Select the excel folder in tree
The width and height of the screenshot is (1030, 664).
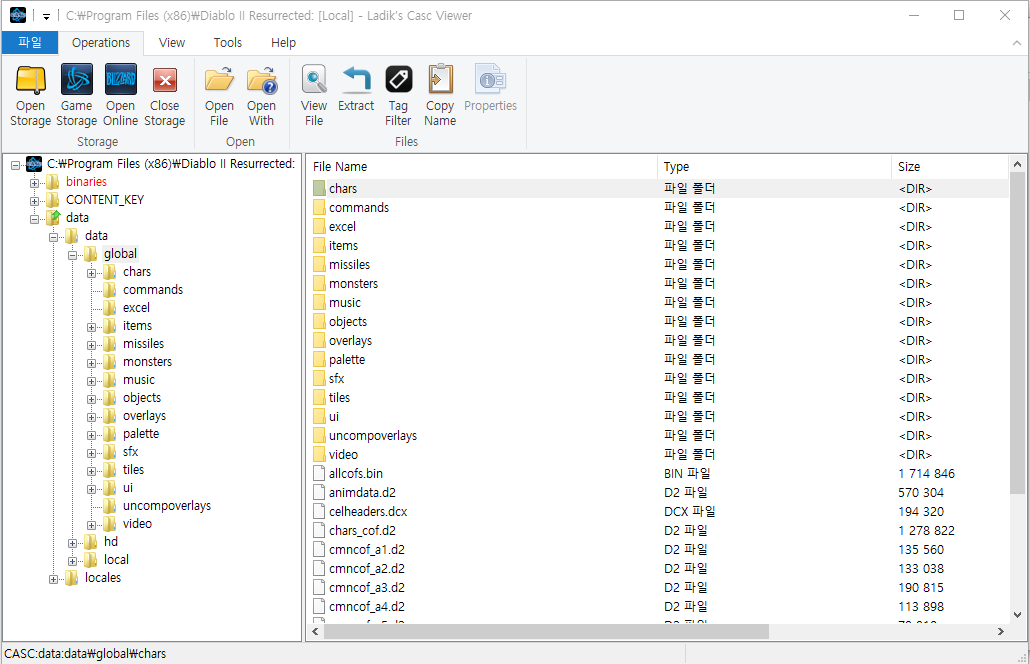pyautogui.click(x=136, y=307)
